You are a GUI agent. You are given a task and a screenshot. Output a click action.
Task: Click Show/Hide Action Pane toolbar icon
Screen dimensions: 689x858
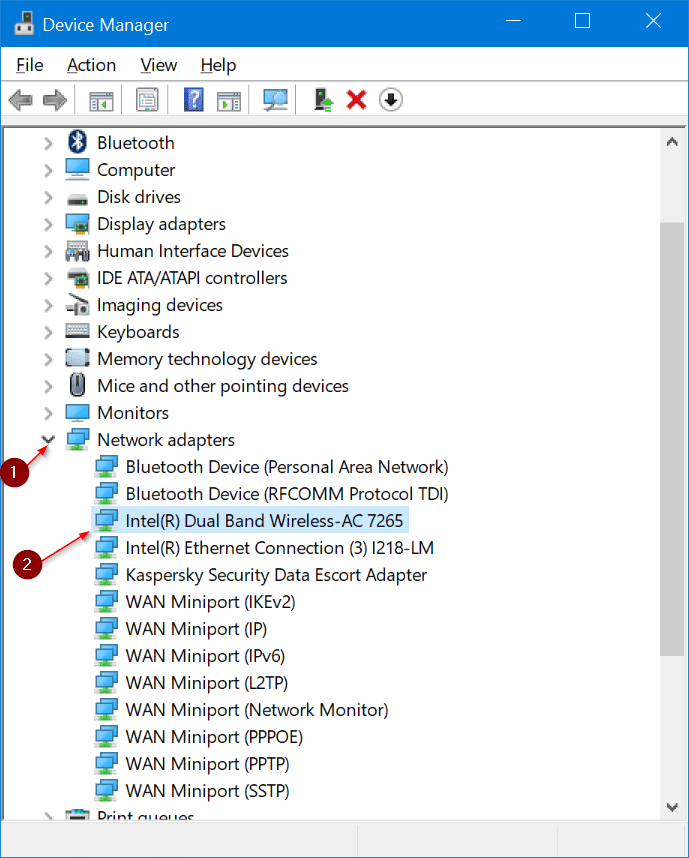(229, 101)
